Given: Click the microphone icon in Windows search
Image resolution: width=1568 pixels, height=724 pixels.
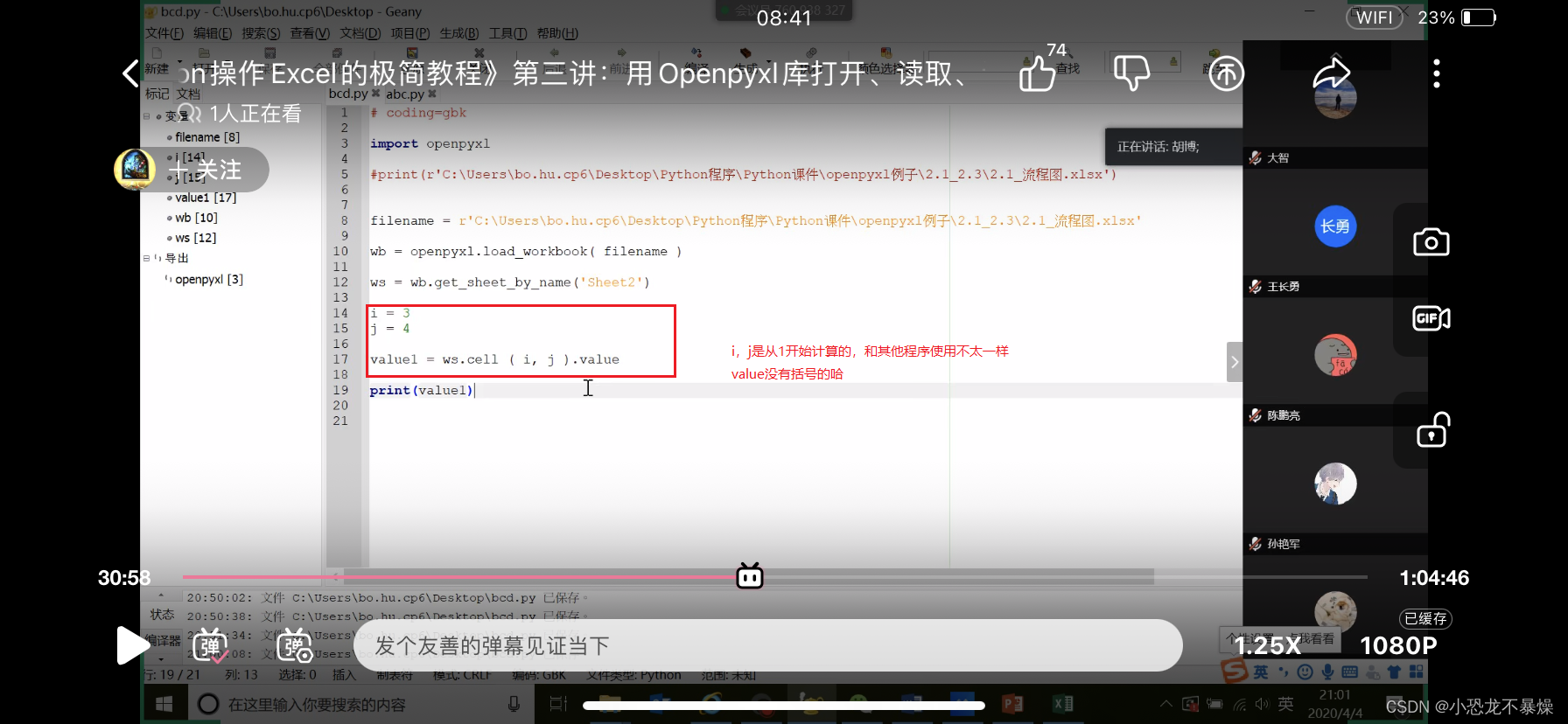Looking at the screenshot, I should click(x=514, y=704).
